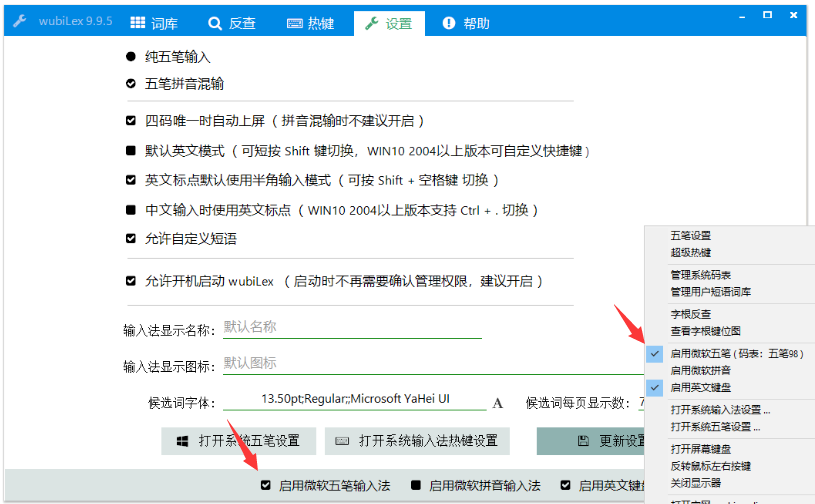Click the 输入法显示名称 input field

tap(350, 327)
